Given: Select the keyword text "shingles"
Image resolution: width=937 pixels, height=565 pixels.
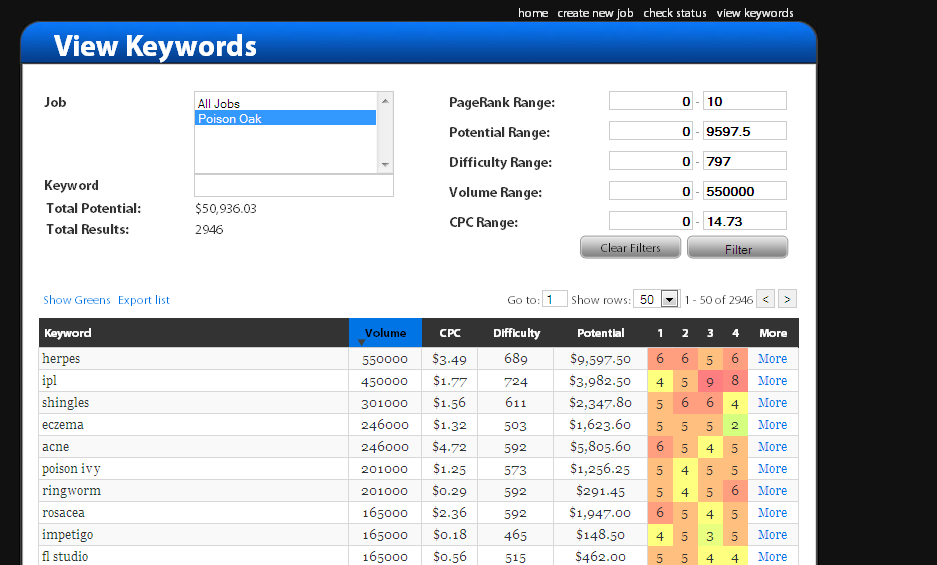Looking at the screenshot, I should (66, 403).
